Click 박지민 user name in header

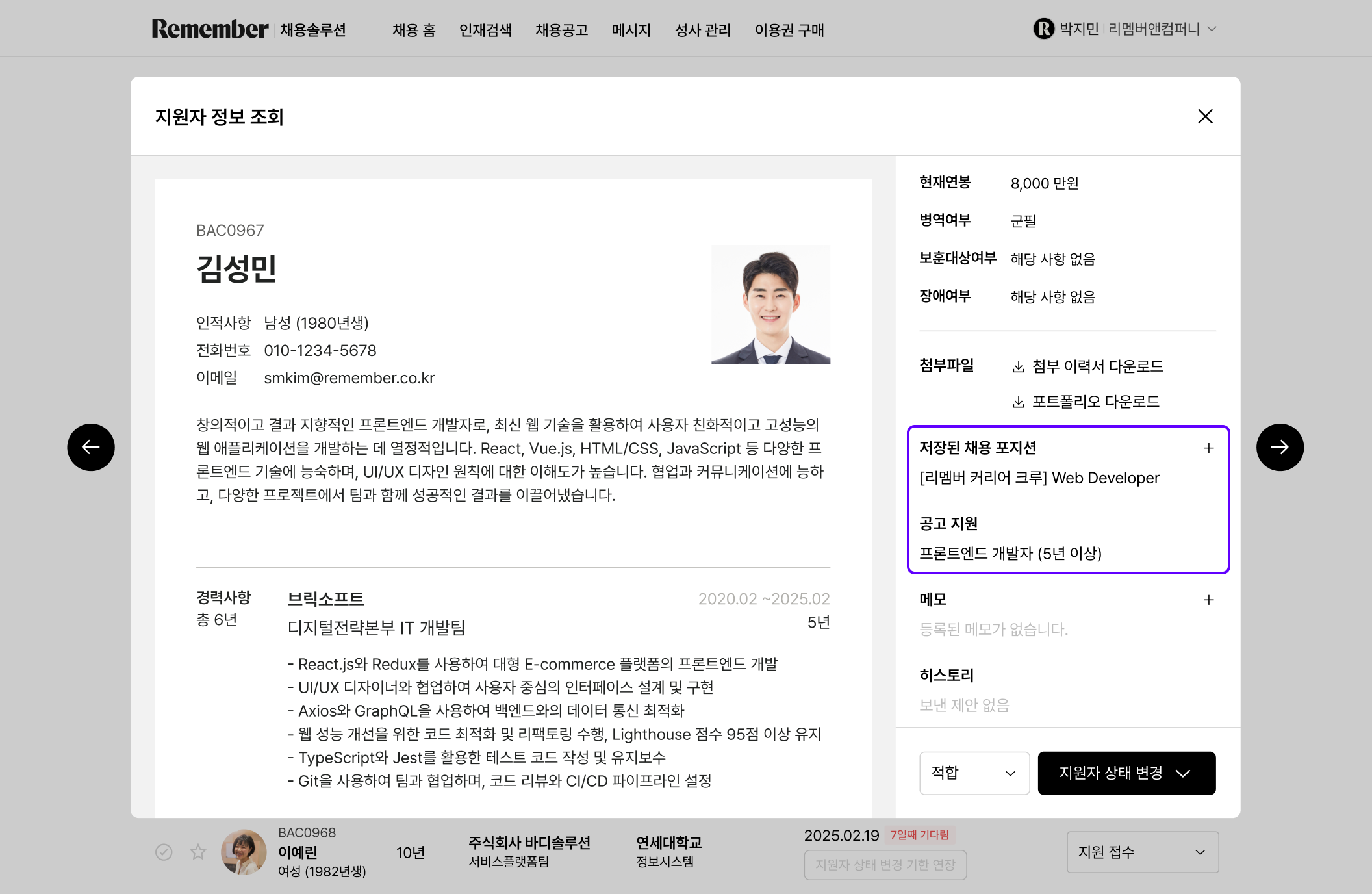tap(1079, 29)
